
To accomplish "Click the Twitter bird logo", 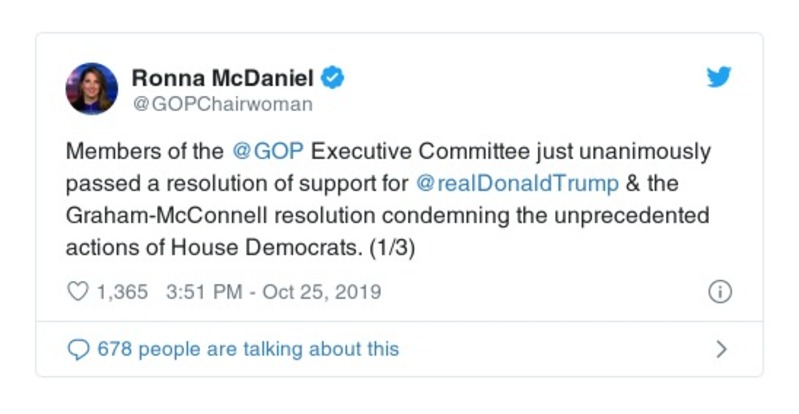I will (719, 78).
